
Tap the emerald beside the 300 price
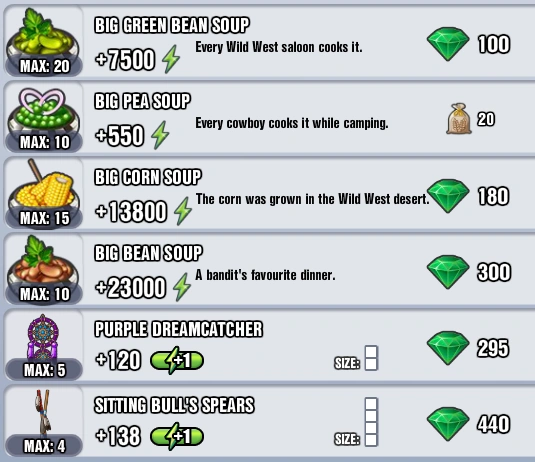click(x=448, y=272)
